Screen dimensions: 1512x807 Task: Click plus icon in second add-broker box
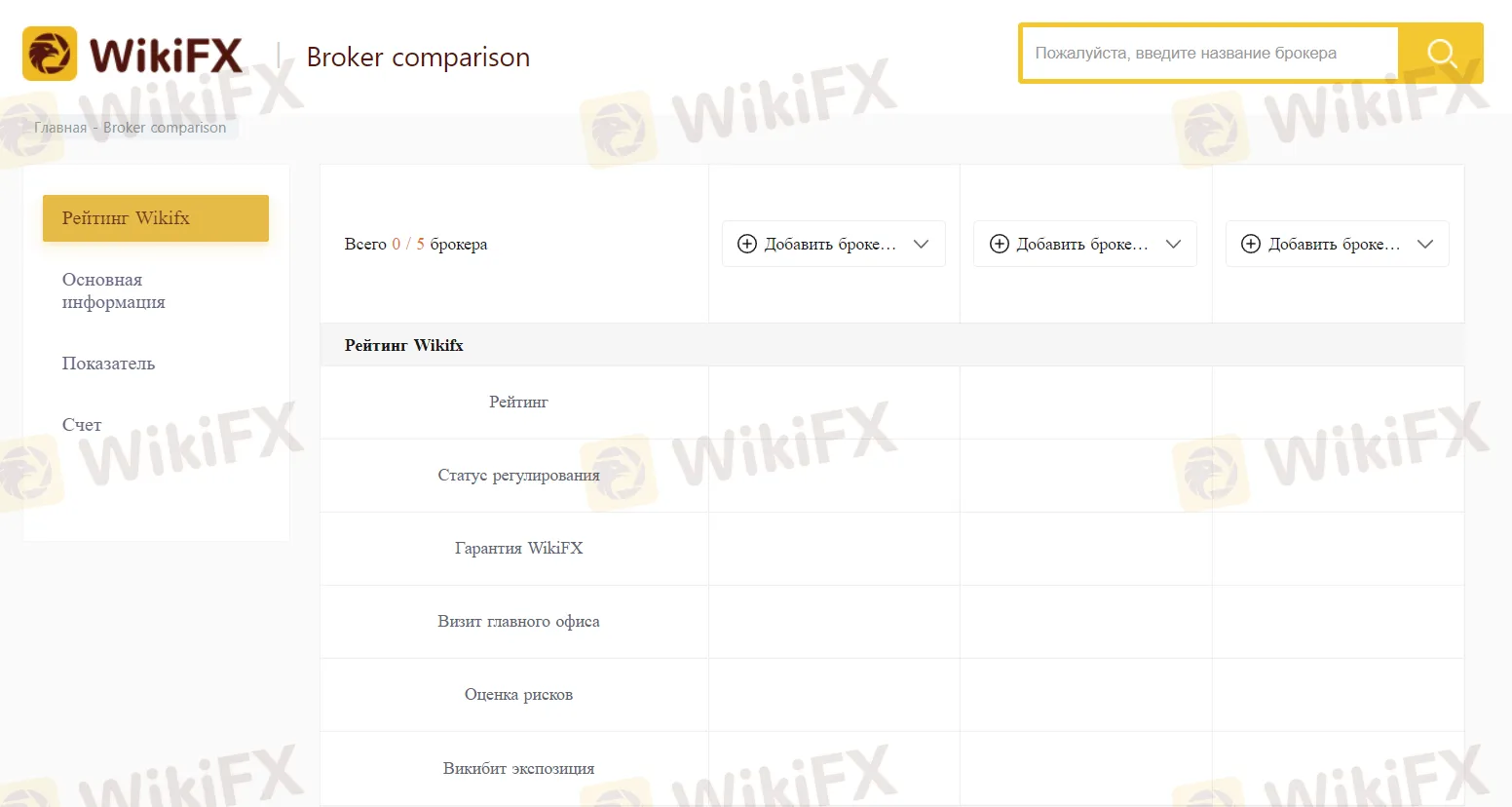coord(1000,244)
